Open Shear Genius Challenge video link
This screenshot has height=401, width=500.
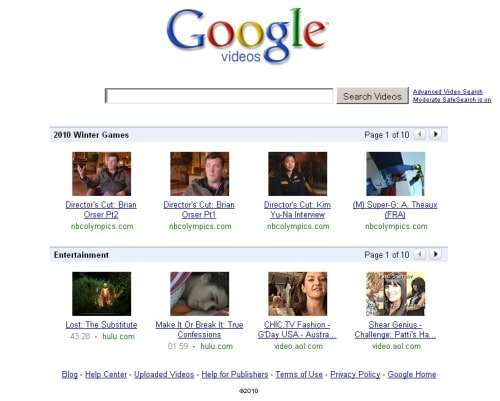tap(395, 330)
